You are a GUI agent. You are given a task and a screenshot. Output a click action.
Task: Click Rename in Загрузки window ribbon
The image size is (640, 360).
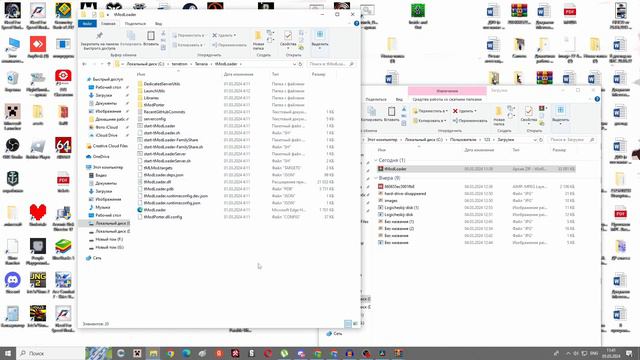click(x=470, y=121)
